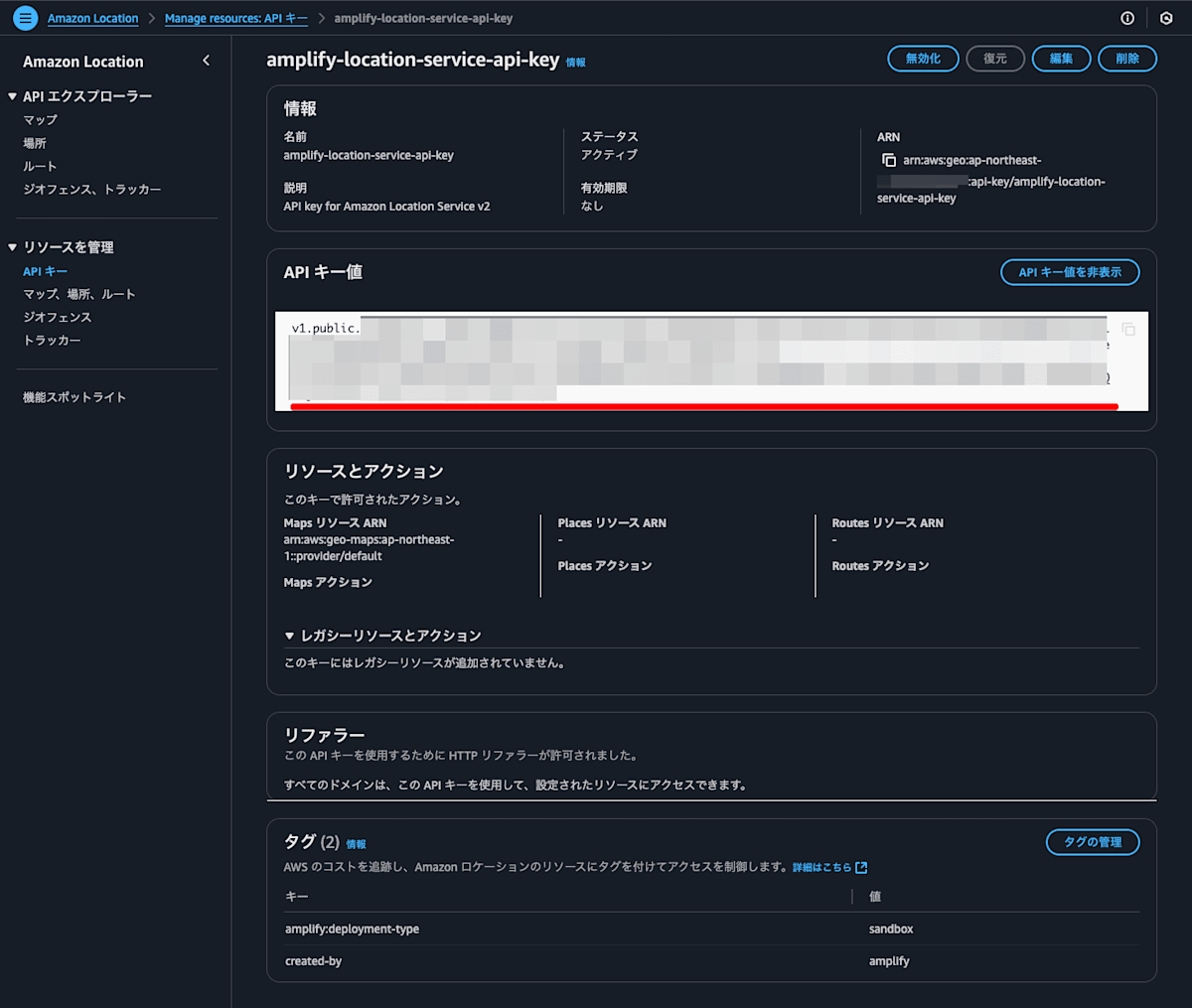
Task: Click the Amazon Location sidebar title
Action: [x=83, y=62]
